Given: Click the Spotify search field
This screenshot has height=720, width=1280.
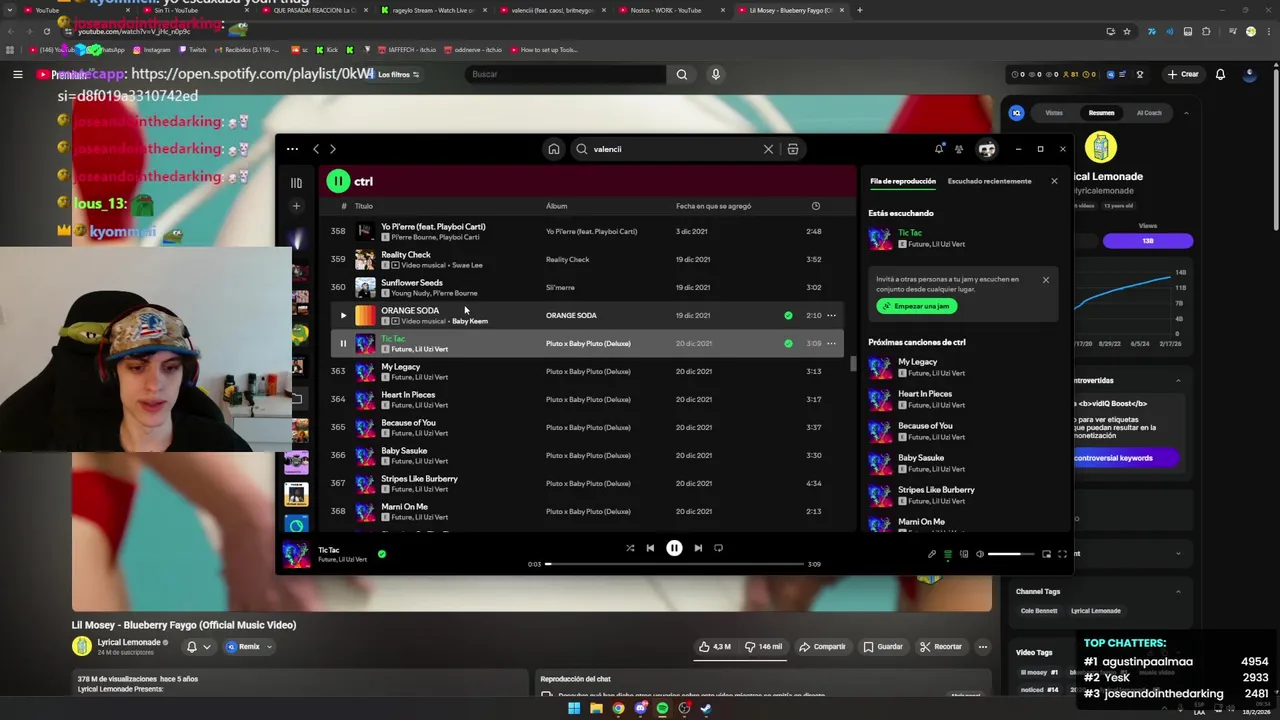Looking at the screenshot, I should [x=677, y=149].
